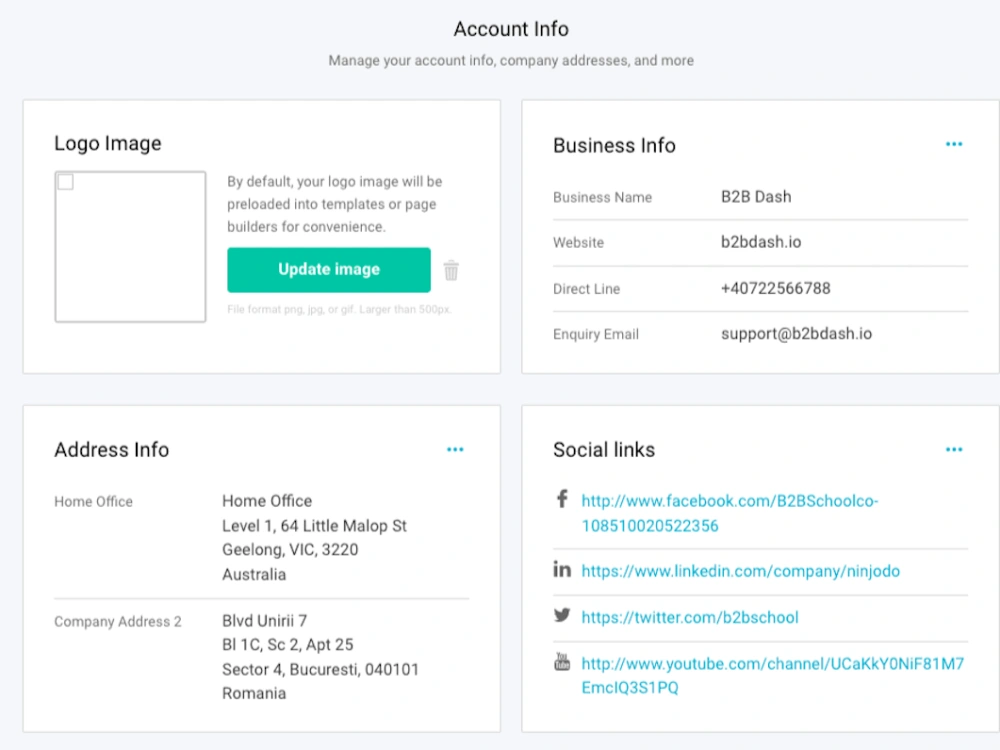The height and width of the screenshot is (750, 1000).
Task: Open the YouTube channel link
Action: pyautogui.click(x=770, y=661)
